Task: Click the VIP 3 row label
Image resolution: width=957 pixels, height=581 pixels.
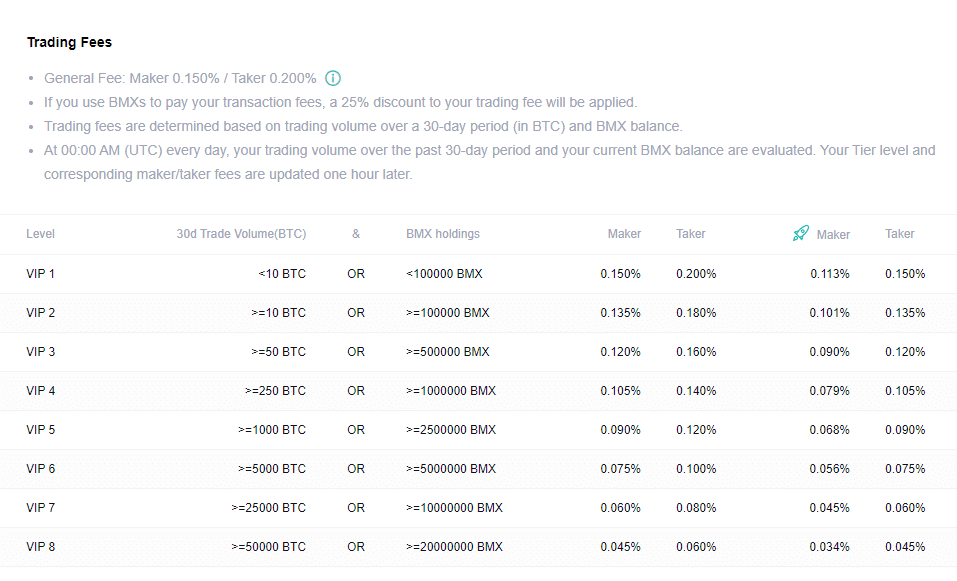Action: click(40, 352)
